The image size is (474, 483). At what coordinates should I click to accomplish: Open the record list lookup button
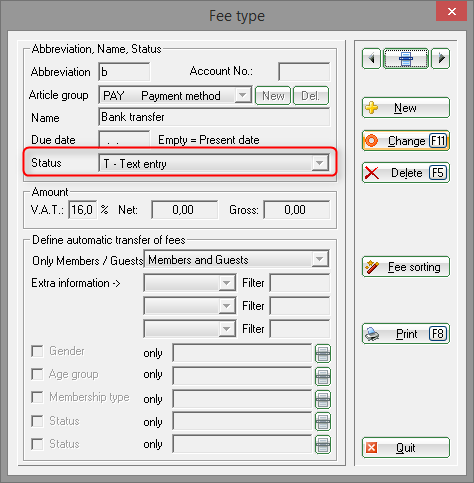coord(406,59)
